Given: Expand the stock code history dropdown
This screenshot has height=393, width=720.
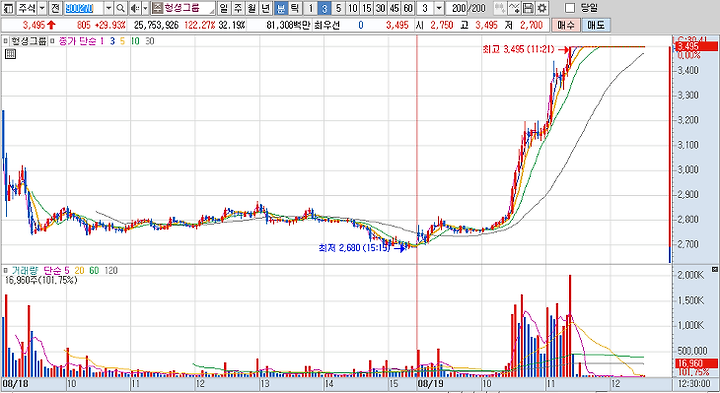Looking at the screenshot, I should pos(109,8).
